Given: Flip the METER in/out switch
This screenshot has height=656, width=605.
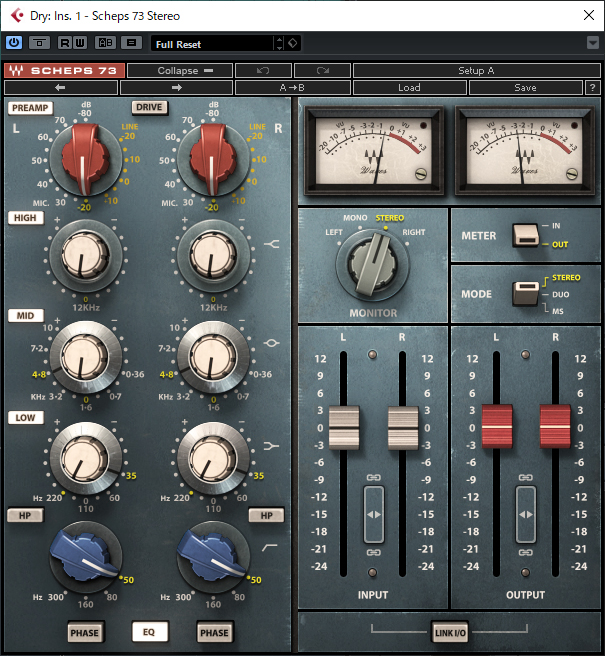Looking at the screenshot, I should click(526, 235).
